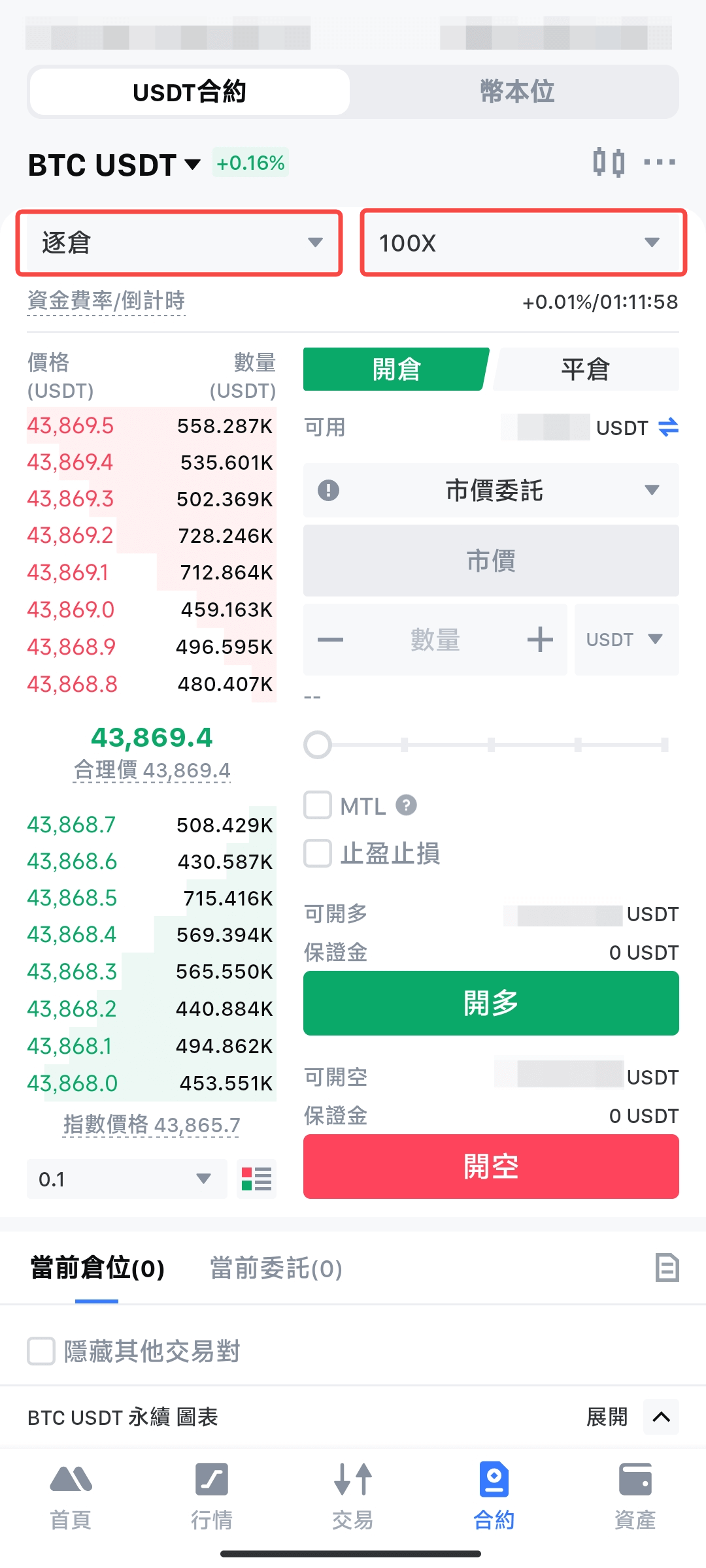Open the order history document icon

[667, 1267]
